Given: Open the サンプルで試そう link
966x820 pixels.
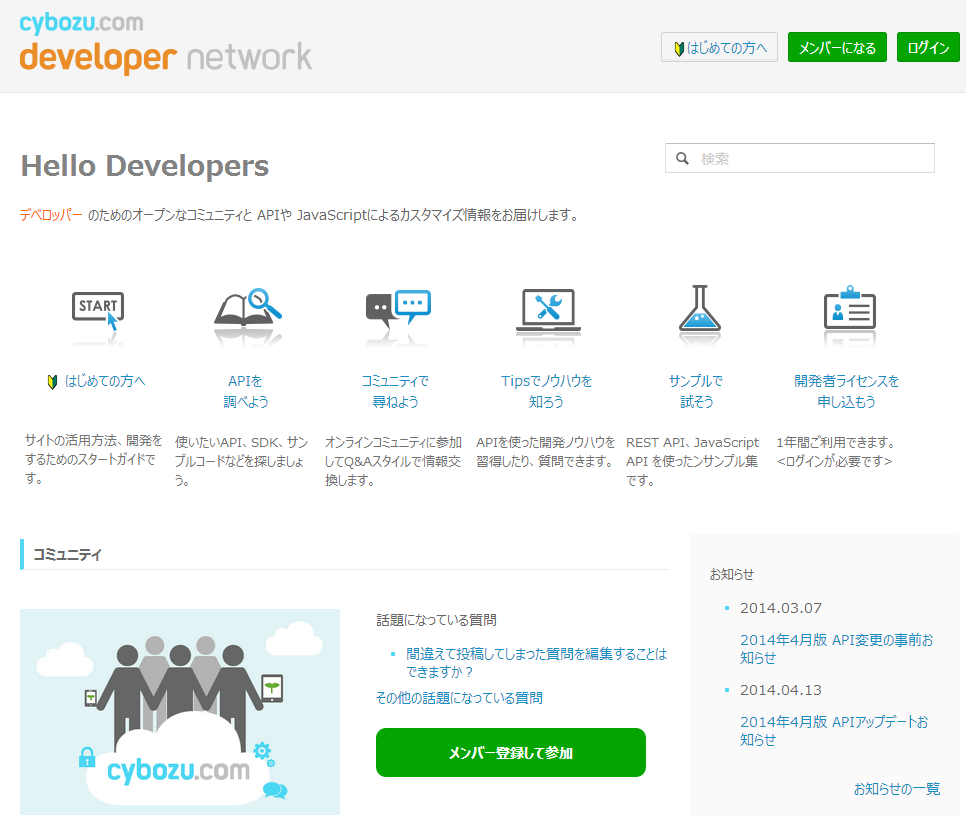Looking at the screenshot, I should point(696,391).
